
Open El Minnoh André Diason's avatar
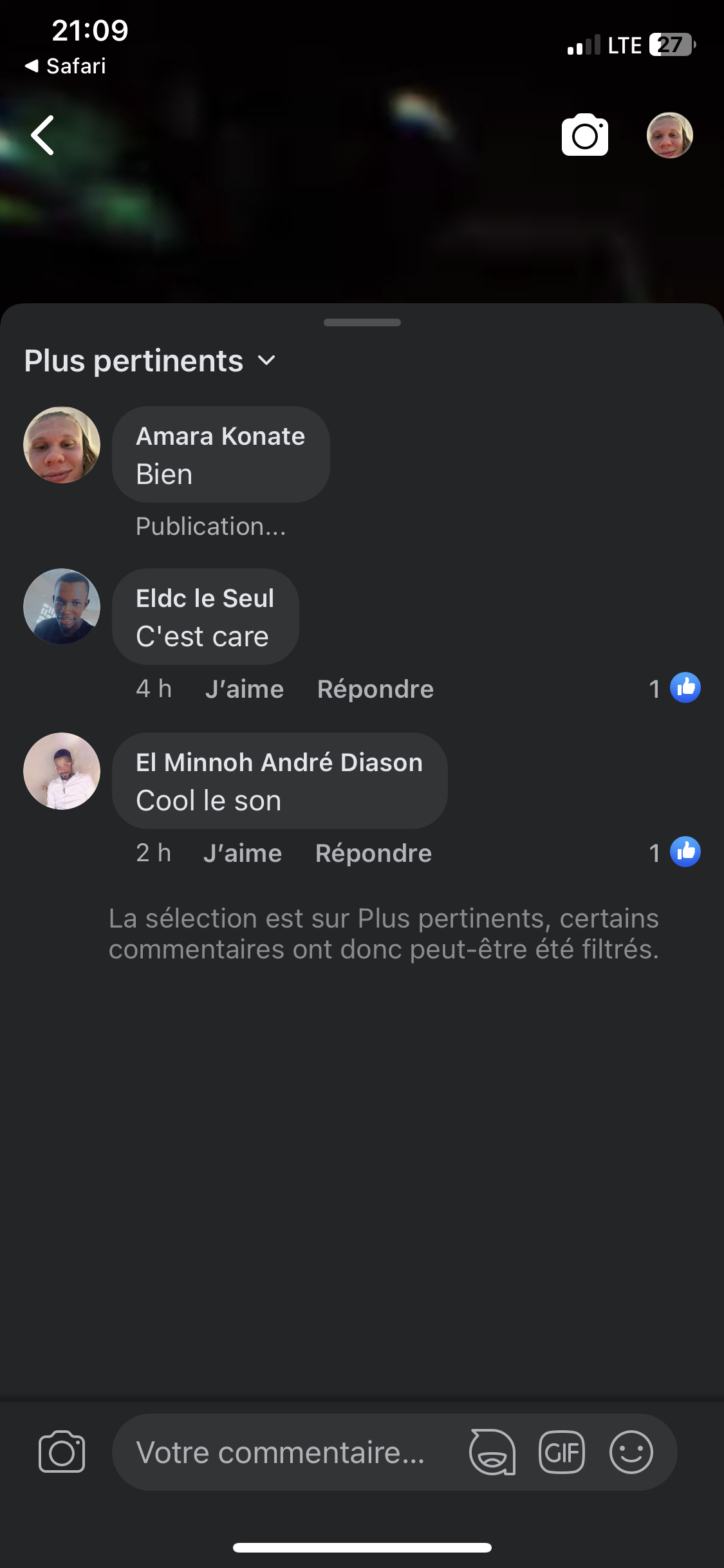tap(62, 771)
